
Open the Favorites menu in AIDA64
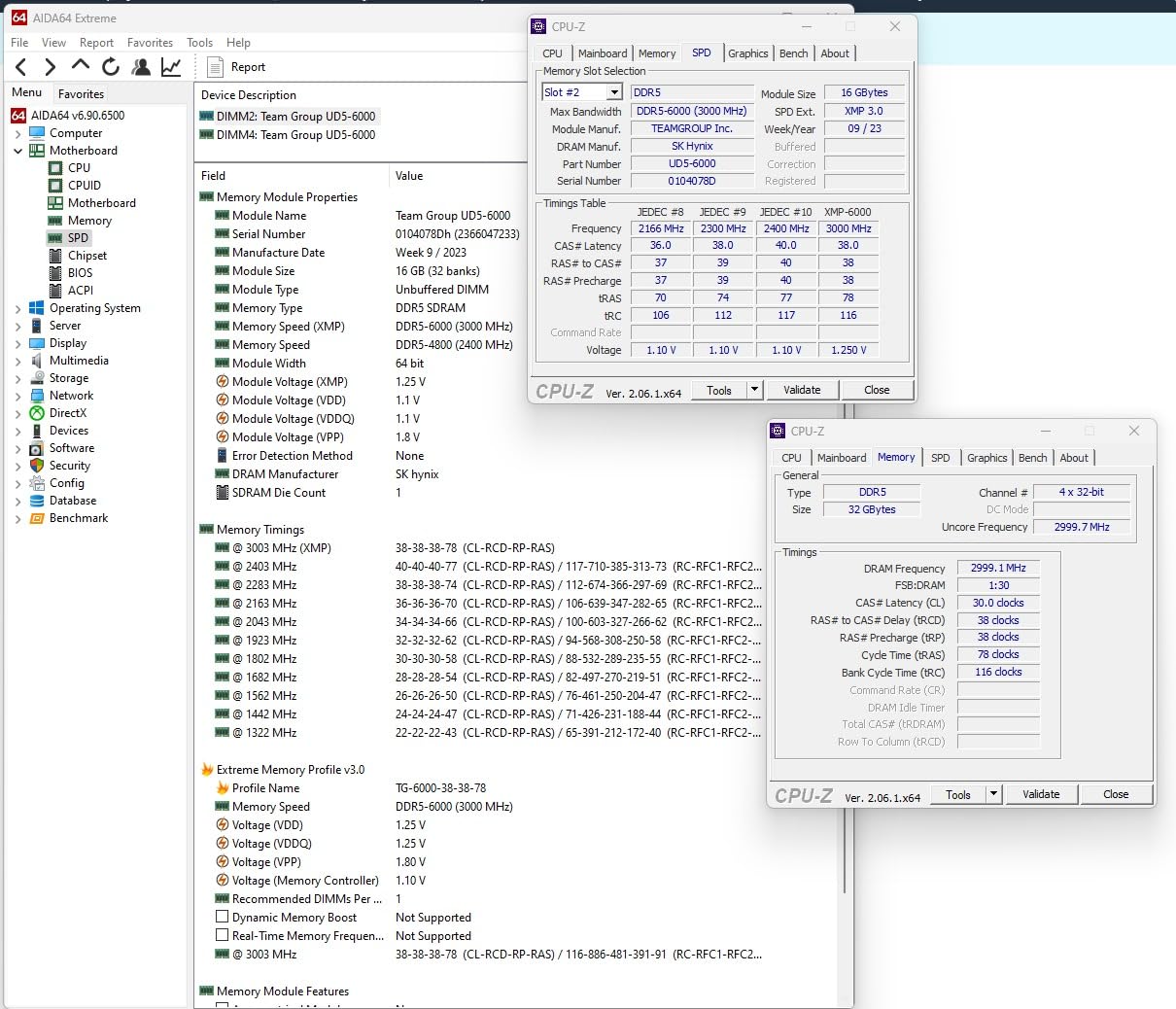click(150, 43)
